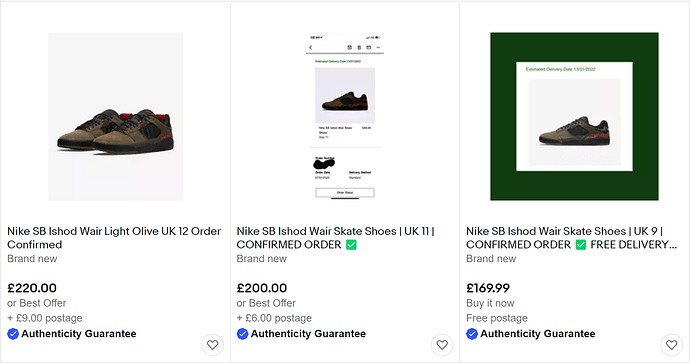Click the £169.99 price
Screen dimensions: 690x363
(x=488, y=288)
